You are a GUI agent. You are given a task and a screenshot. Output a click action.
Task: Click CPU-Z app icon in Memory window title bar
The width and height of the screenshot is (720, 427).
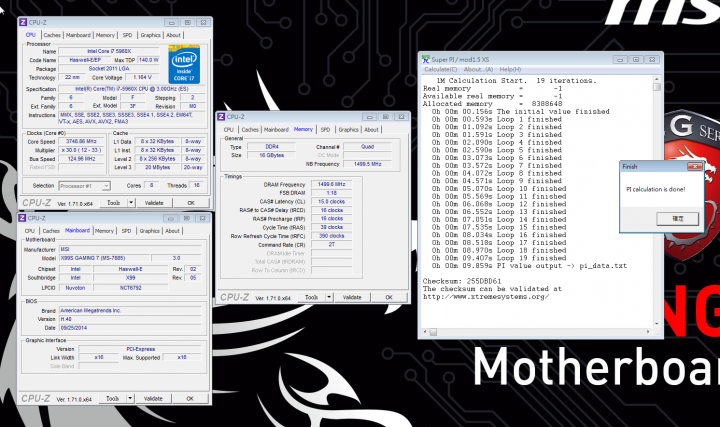coord(221,117)
